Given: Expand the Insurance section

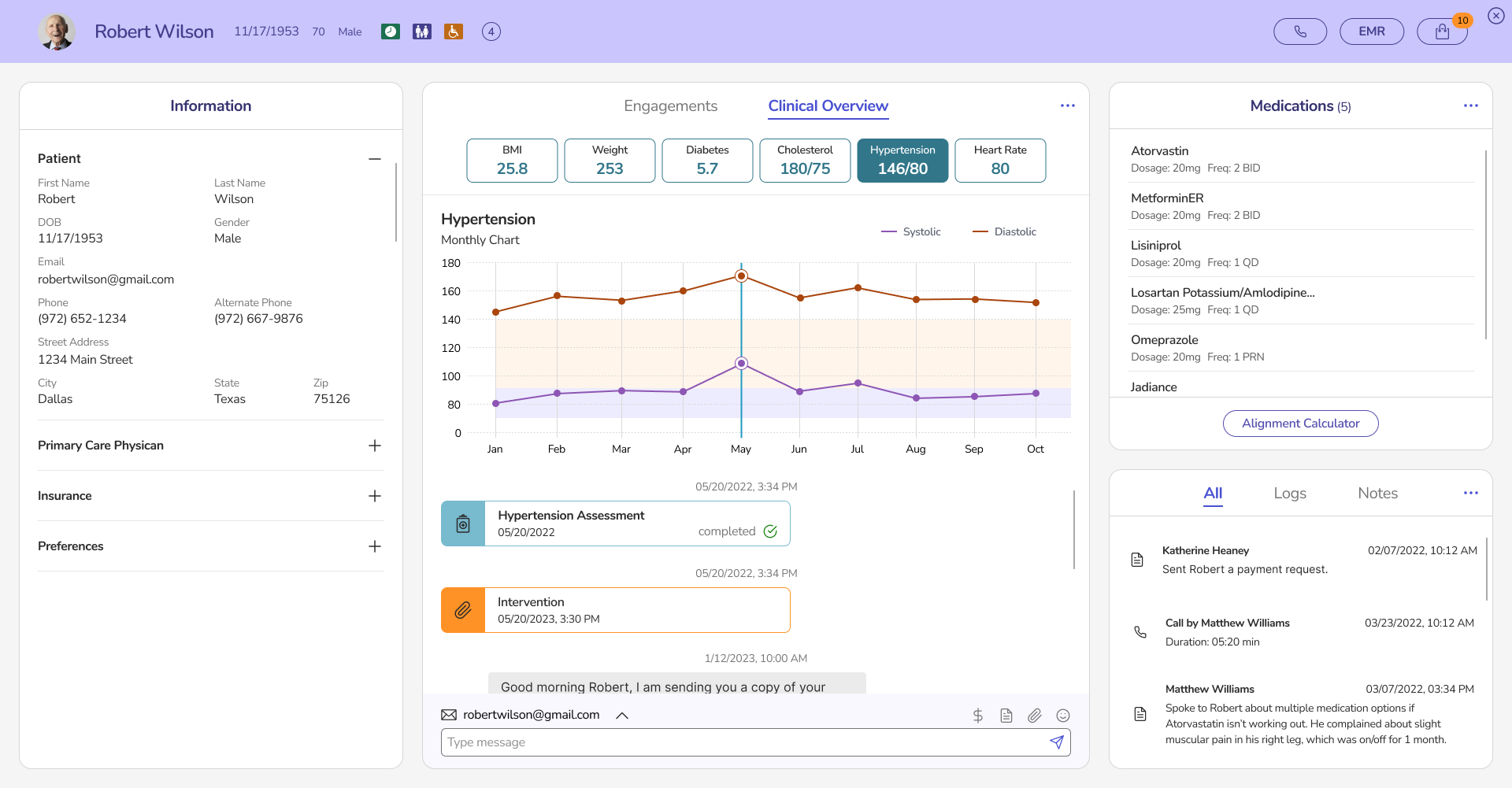Looking at the screenshot, I should pos(375,496).
